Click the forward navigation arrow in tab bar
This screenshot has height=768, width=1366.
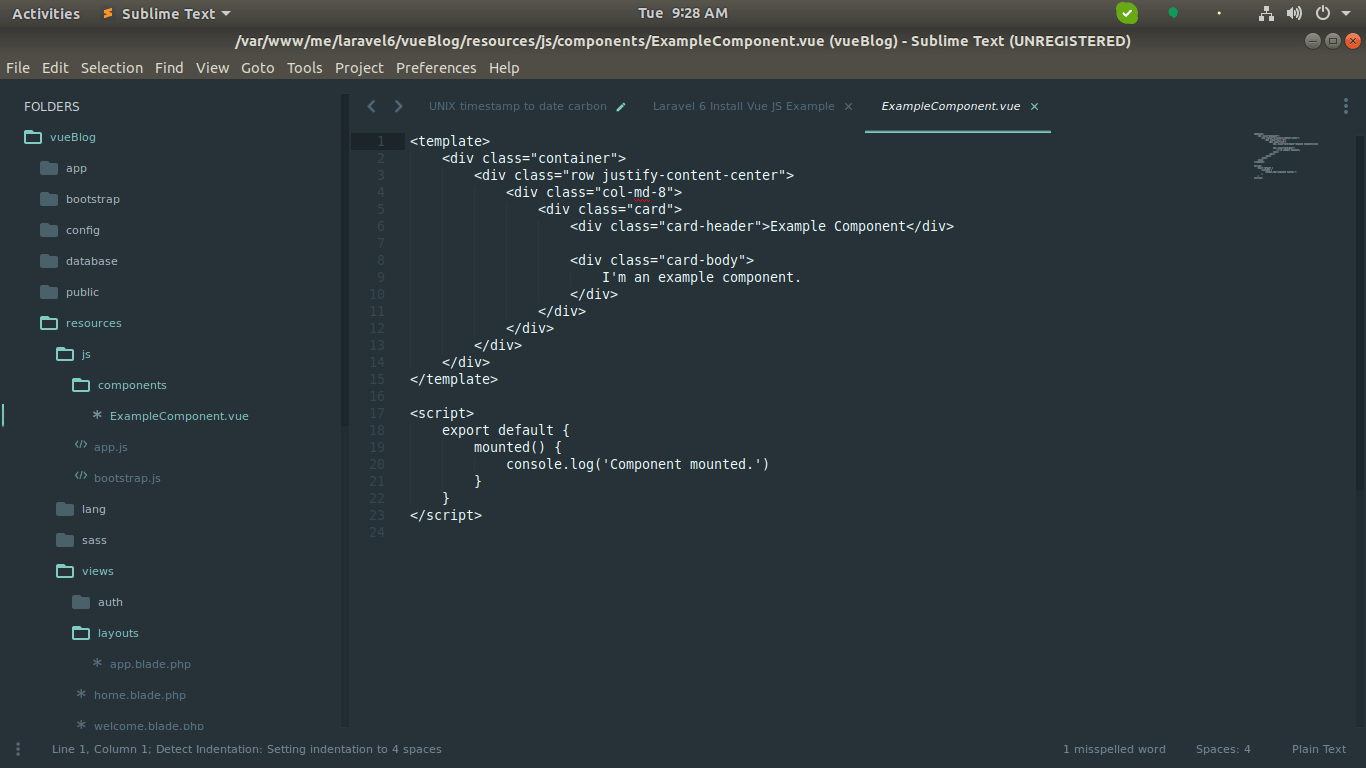tap(398, 106)
